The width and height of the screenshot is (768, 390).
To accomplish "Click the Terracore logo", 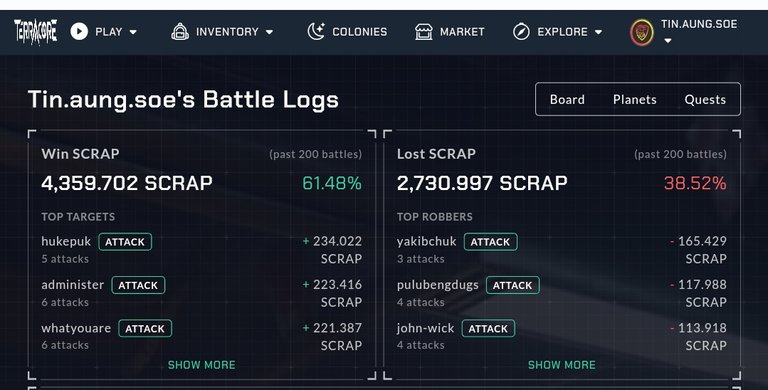I will coord(35,32).
